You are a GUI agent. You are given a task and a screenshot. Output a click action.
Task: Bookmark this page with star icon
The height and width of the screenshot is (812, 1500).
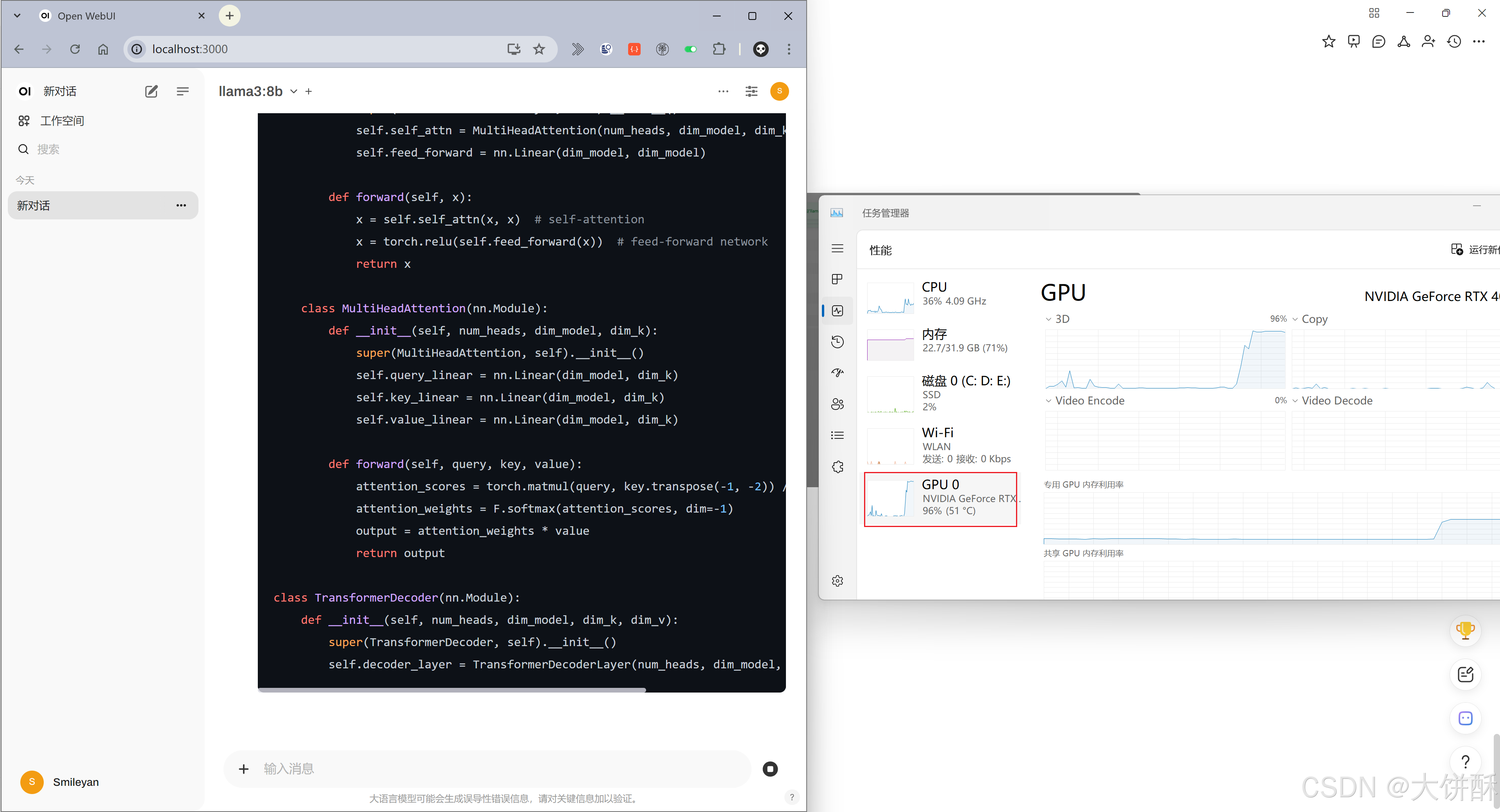point(539,50)
